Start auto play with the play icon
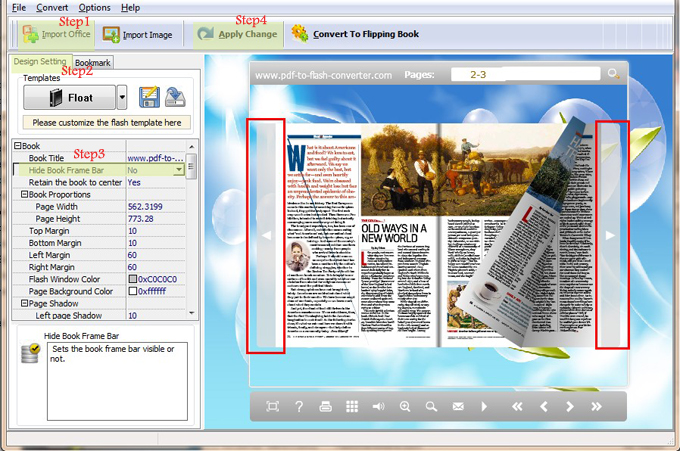The width and height of the screenshot is (680, 451). (484, 406)
